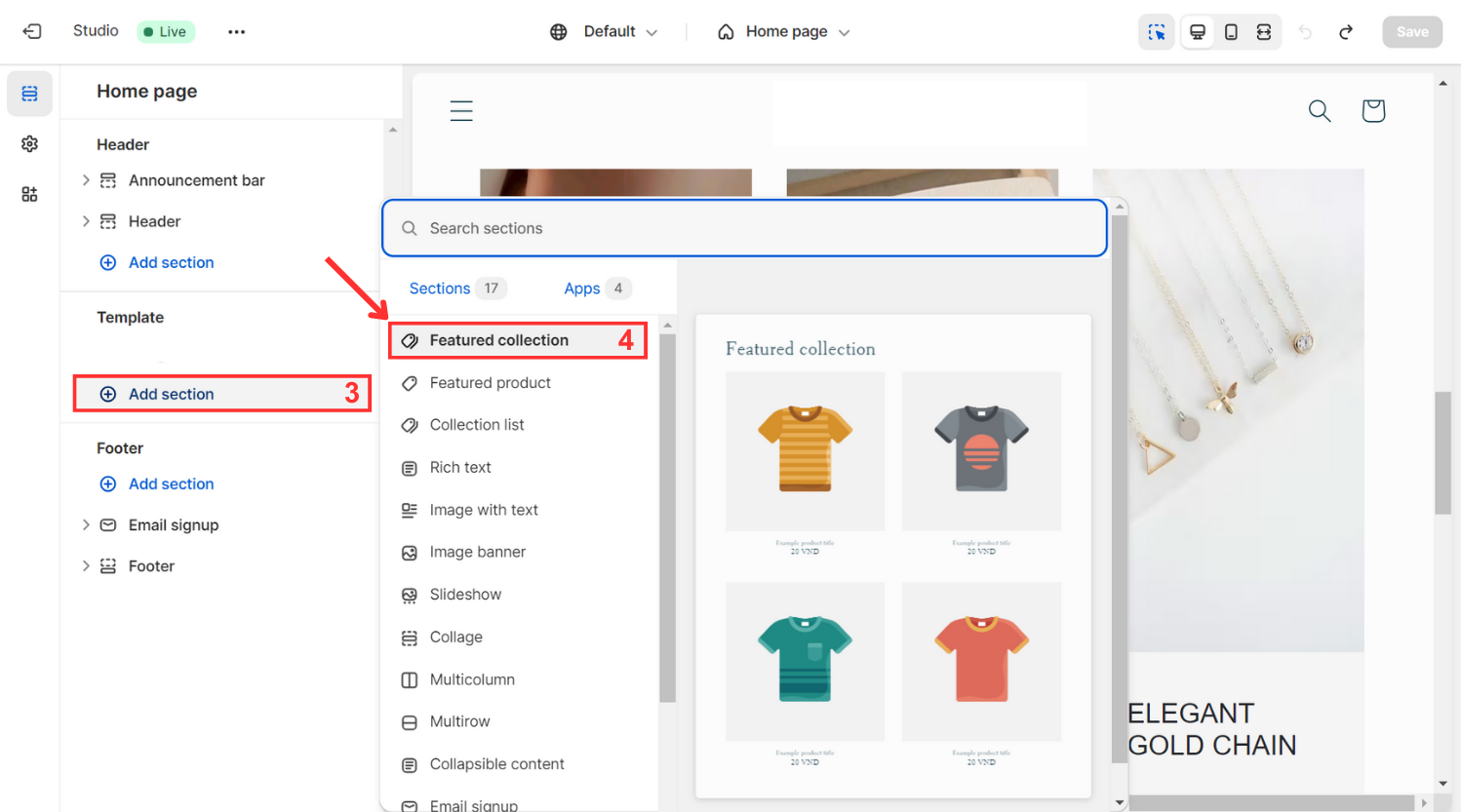Screen dimensions: 1461x812
Task: Click the yellow striped t-shirt thumbnail
Action: pyautogui.click(x=806, y=450)
